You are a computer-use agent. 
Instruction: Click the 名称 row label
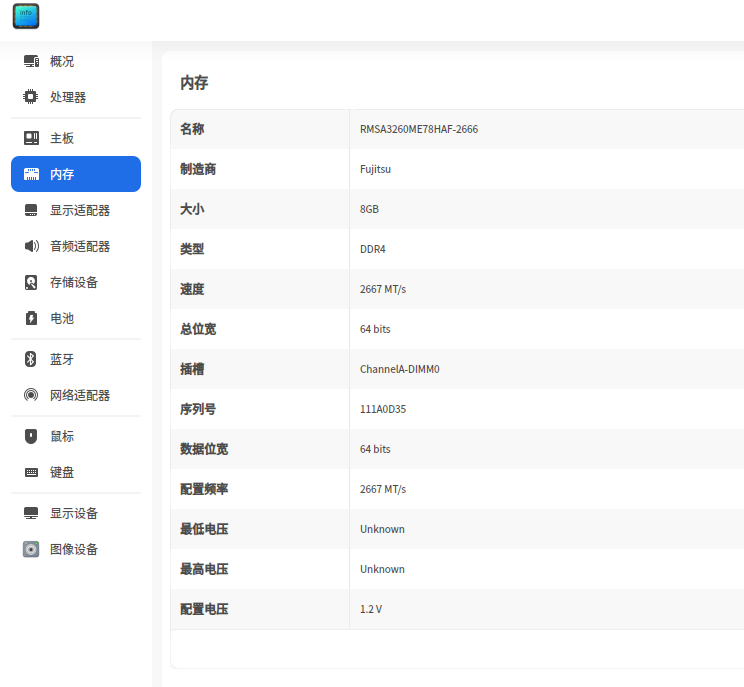point(192,129)
